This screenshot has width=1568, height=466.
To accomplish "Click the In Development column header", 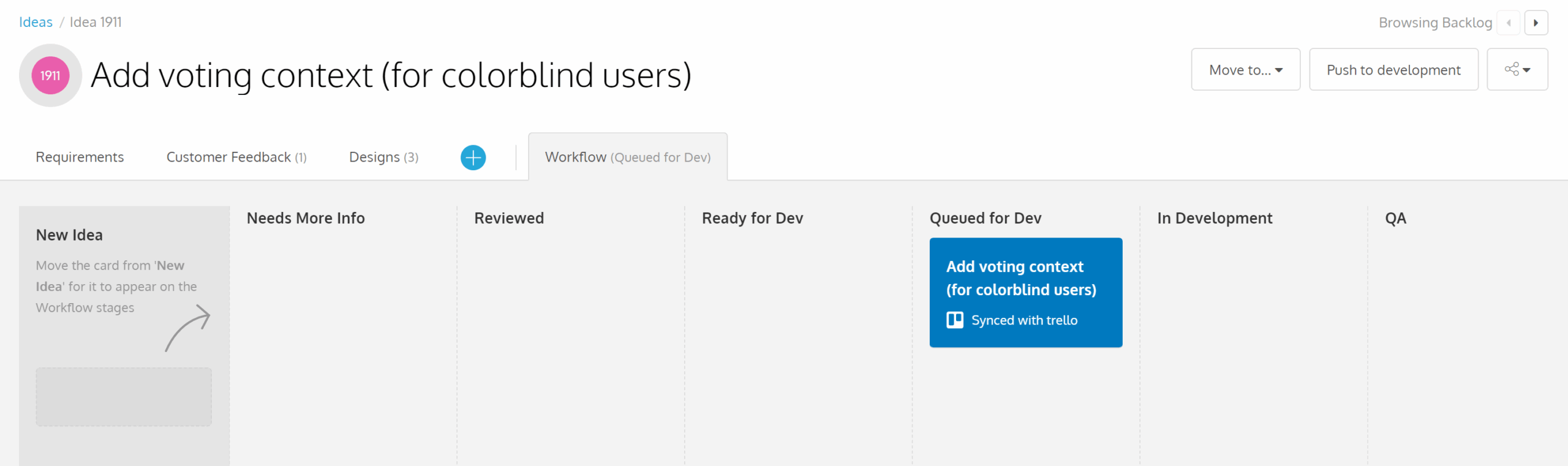I will tap(1215, 218).
